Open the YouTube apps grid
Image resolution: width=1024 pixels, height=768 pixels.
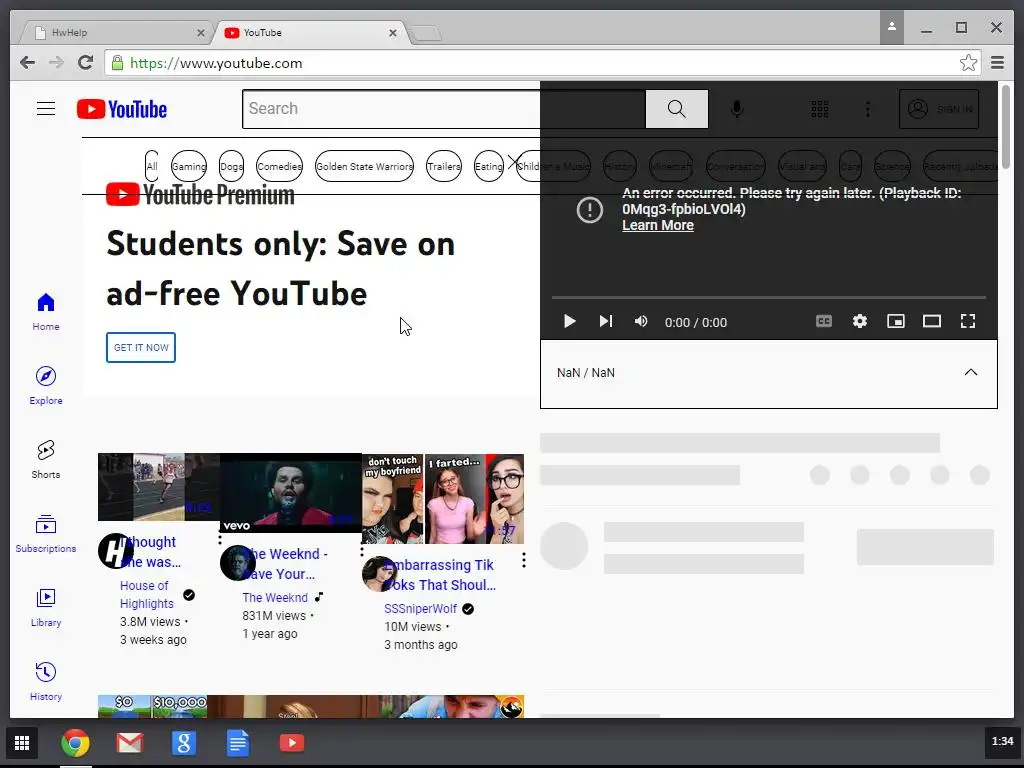820,109
